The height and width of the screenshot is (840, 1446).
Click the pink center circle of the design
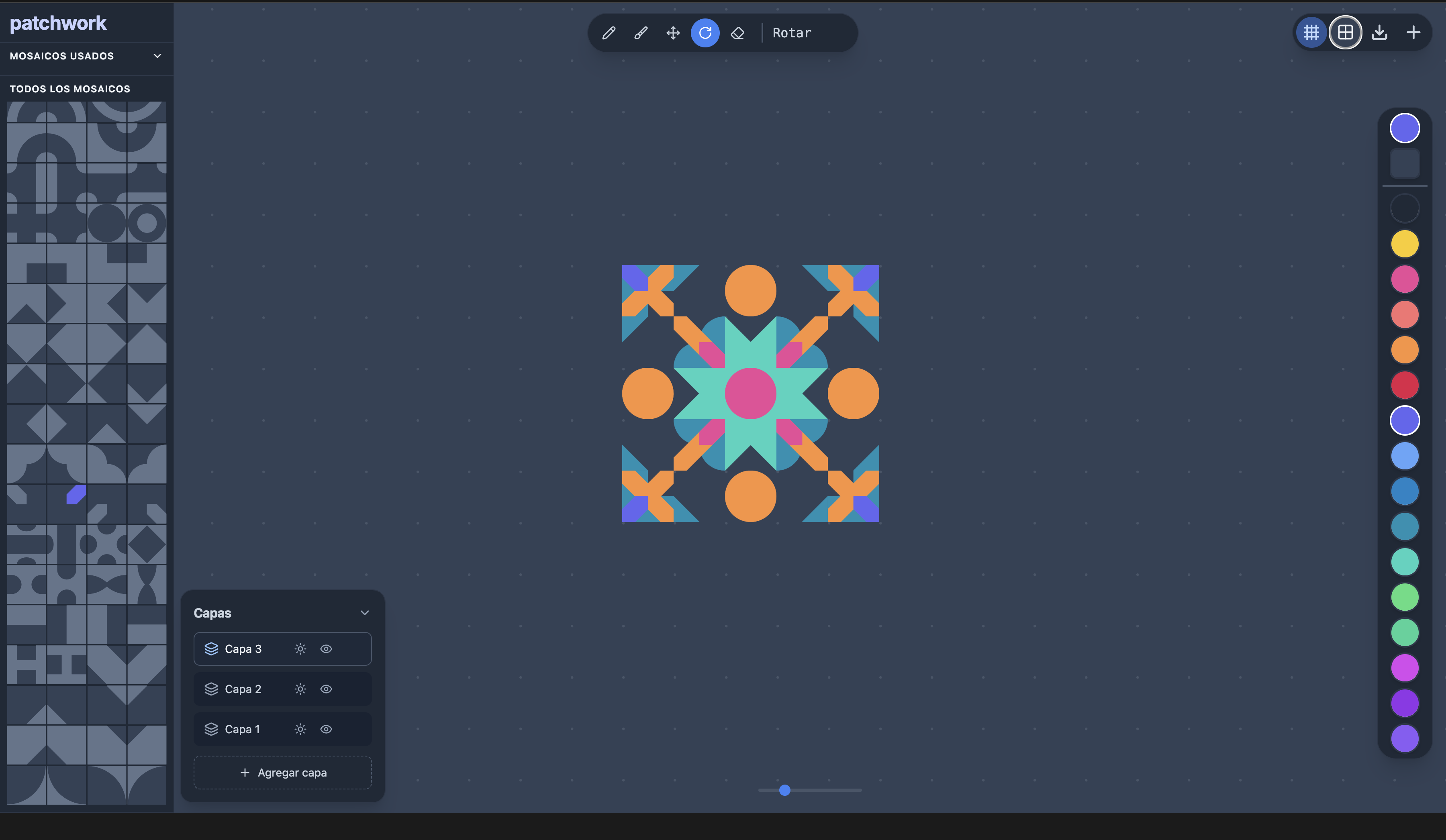[751, 393]
